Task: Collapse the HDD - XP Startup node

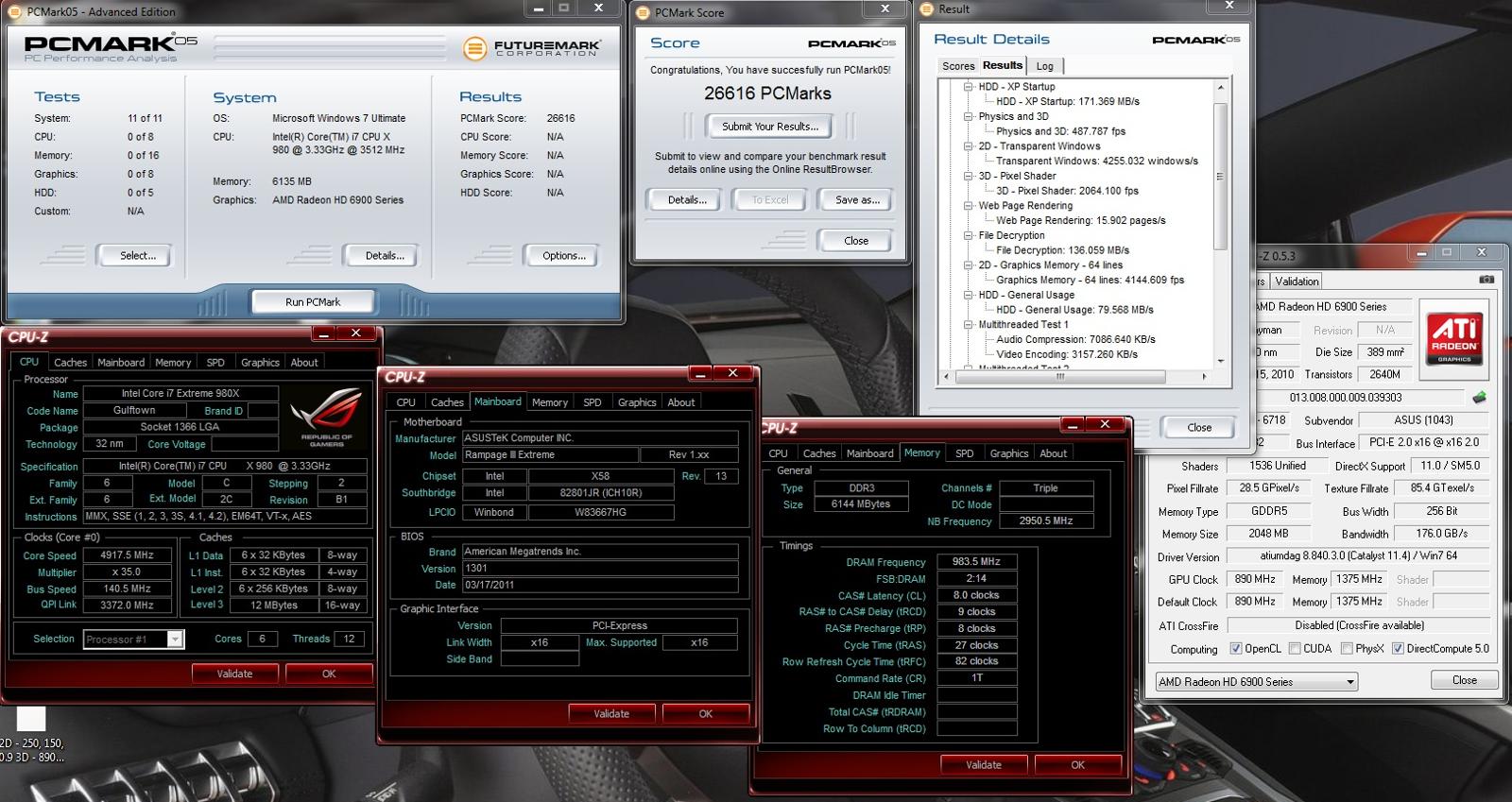Action: pyautogui.click(x=968, y=86)
